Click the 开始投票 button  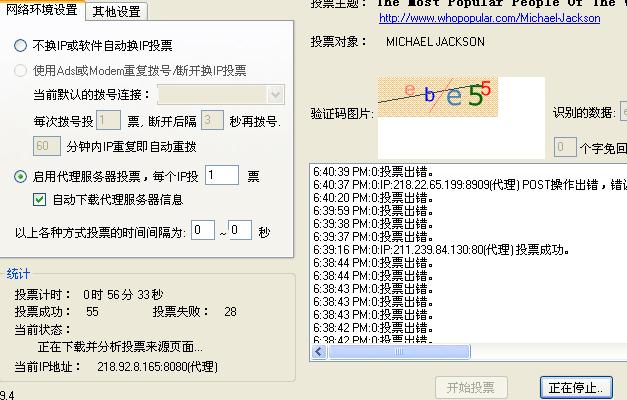[471, 387]
